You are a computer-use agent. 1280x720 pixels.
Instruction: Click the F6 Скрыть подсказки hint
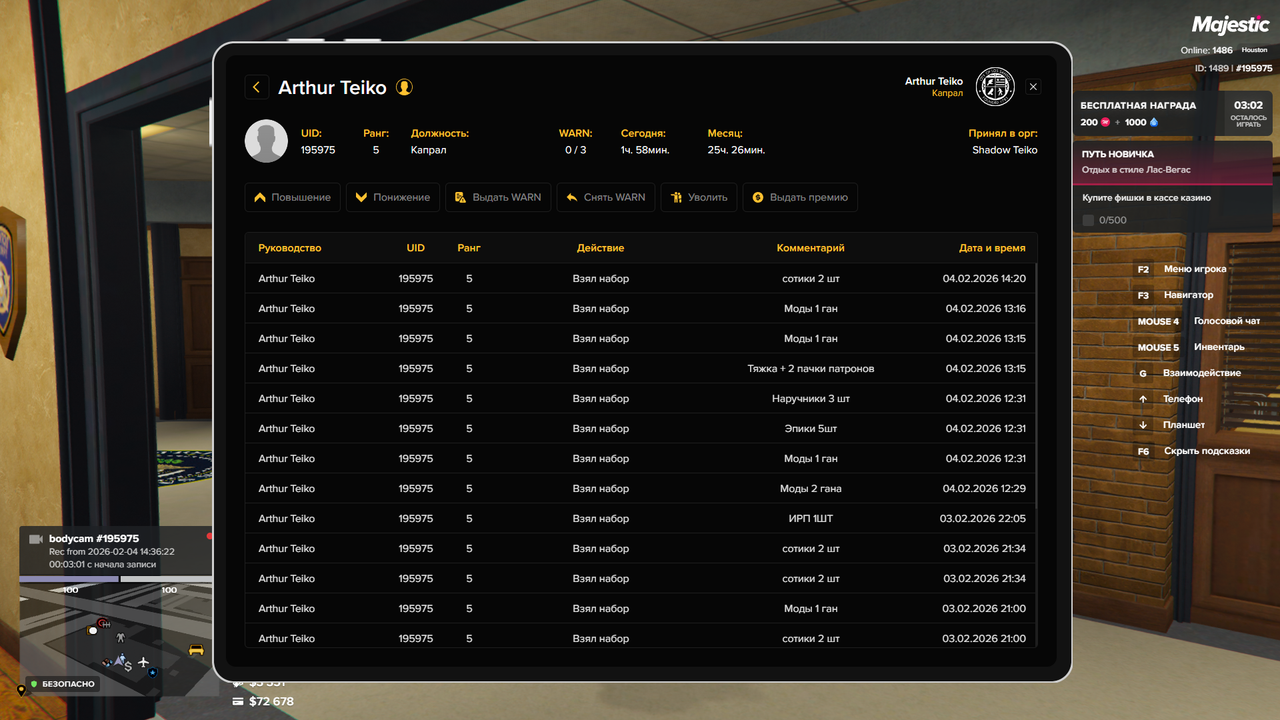coord(1193,451)
